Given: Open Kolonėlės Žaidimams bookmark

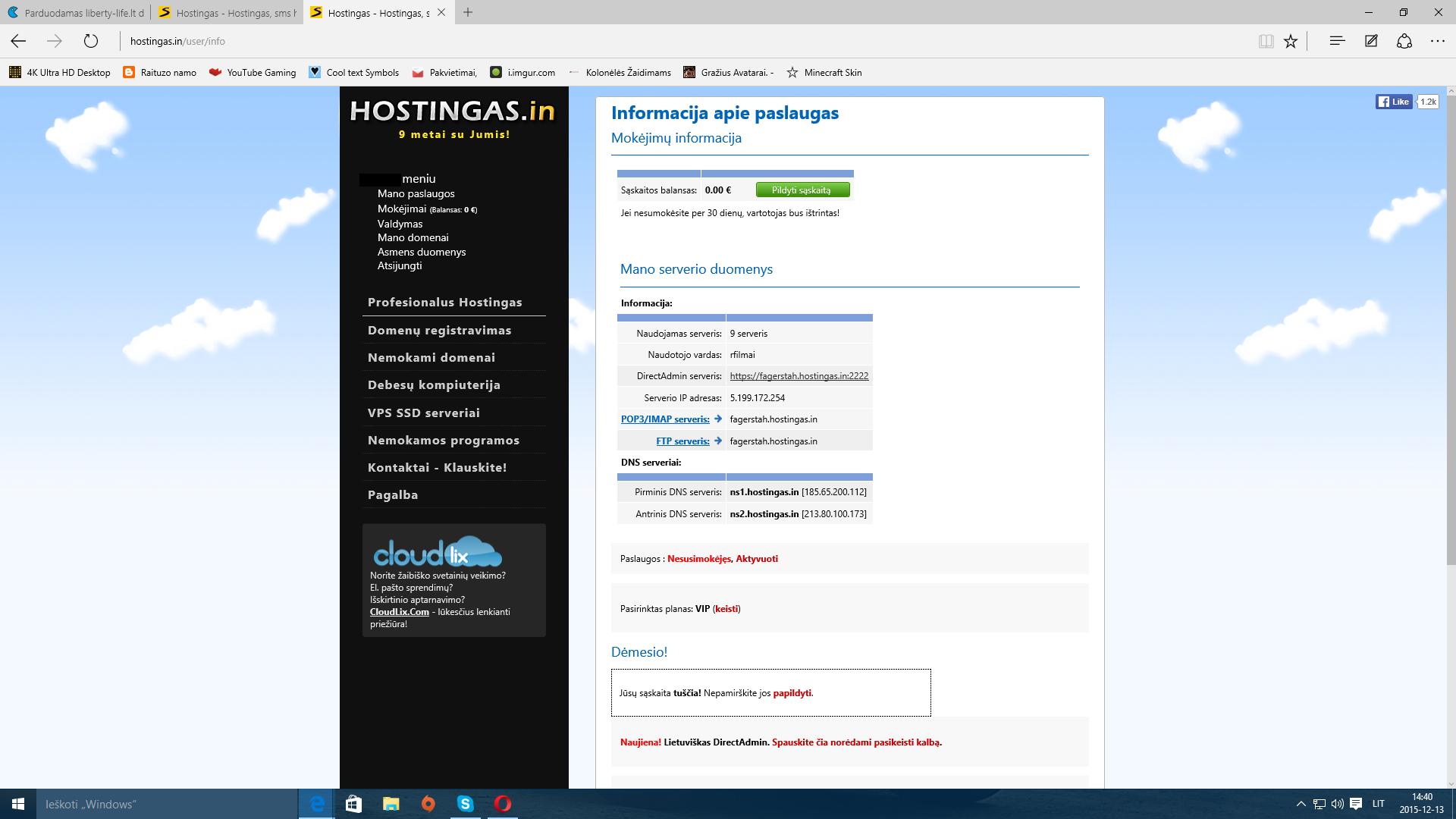Looking at the screenshot, I should point(620,73).
